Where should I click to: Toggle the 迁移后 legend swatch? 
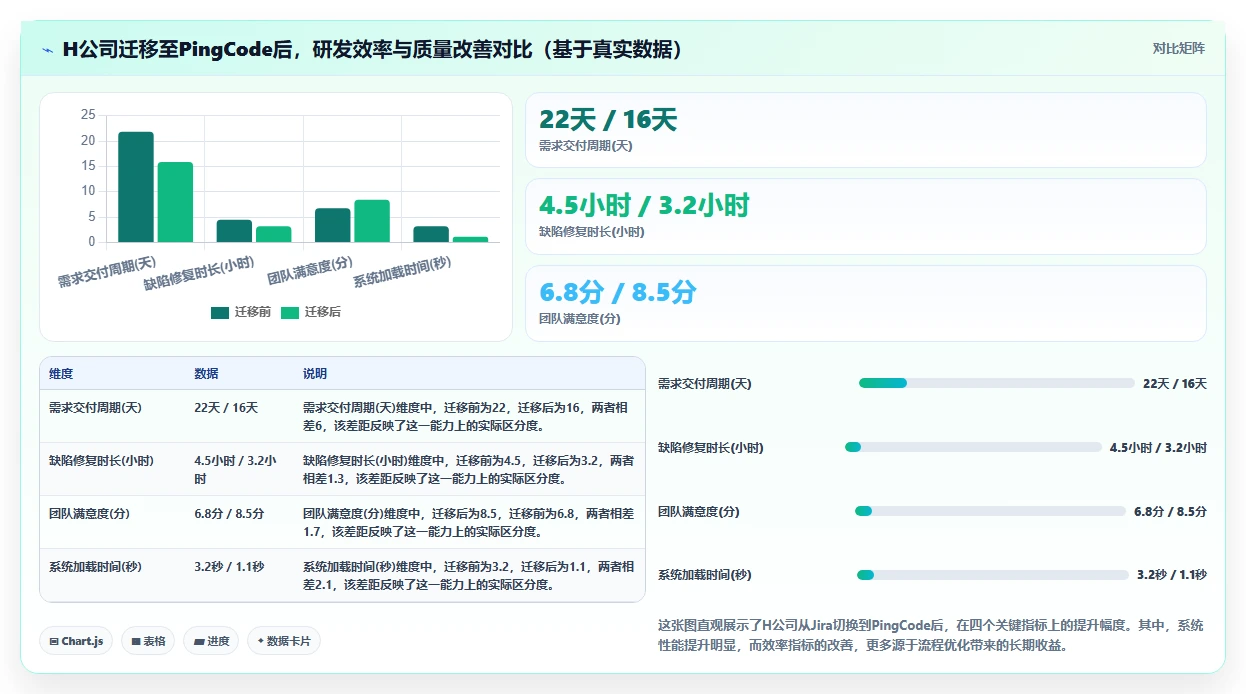290,312
